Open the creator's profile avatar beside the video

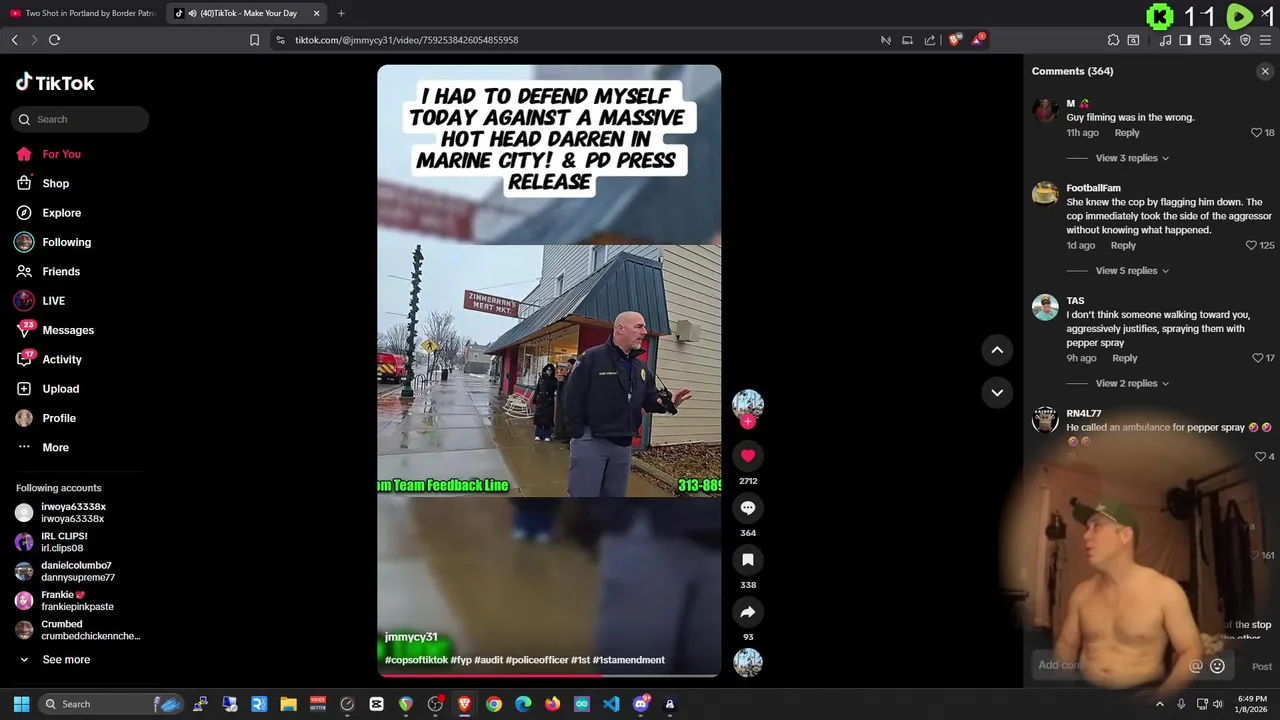[747, 404]
